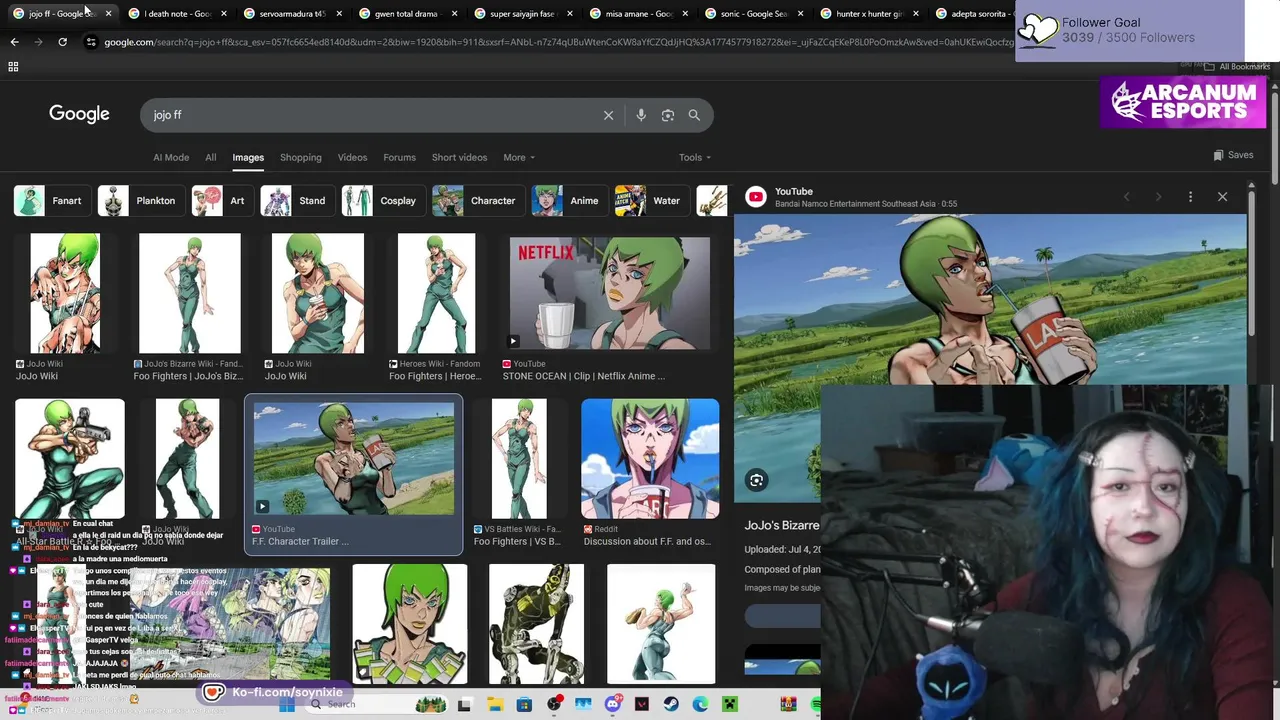Open the Heroes Wiki Foo Fighters thumbnail

(437, 293)
